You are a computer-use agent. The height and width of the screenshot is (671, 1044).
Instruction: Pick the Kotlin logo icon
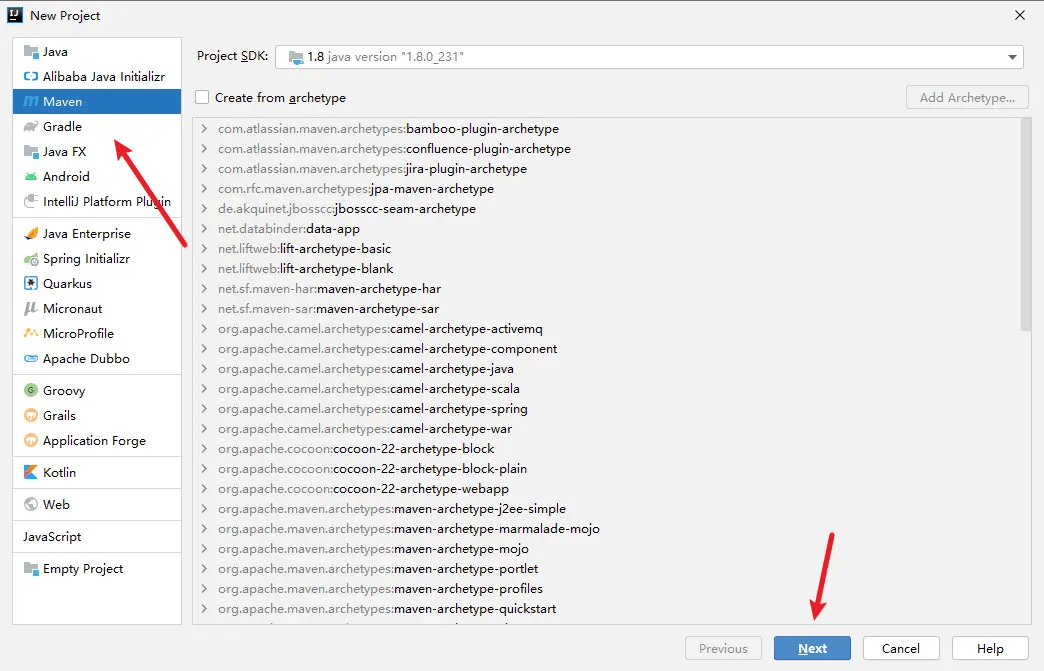[31, 473]
